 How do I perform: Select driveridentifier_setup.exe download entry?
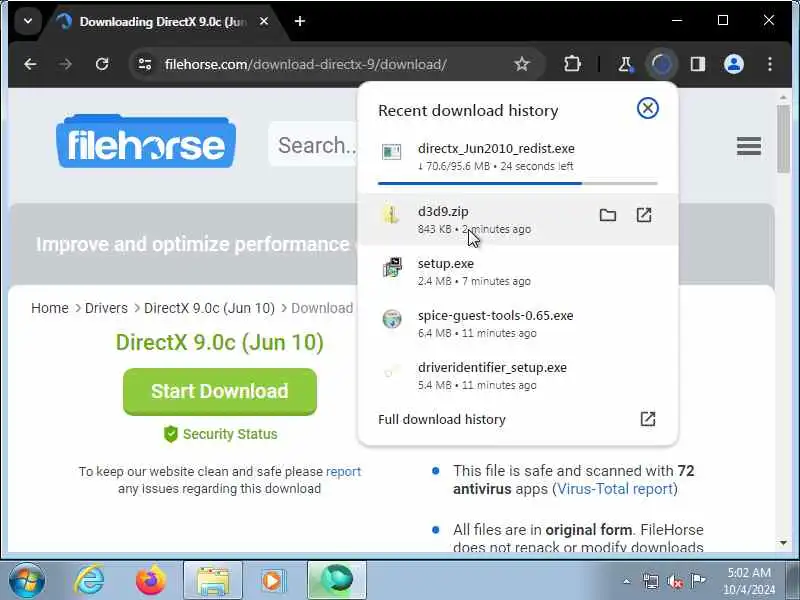(x=518, y=376)
